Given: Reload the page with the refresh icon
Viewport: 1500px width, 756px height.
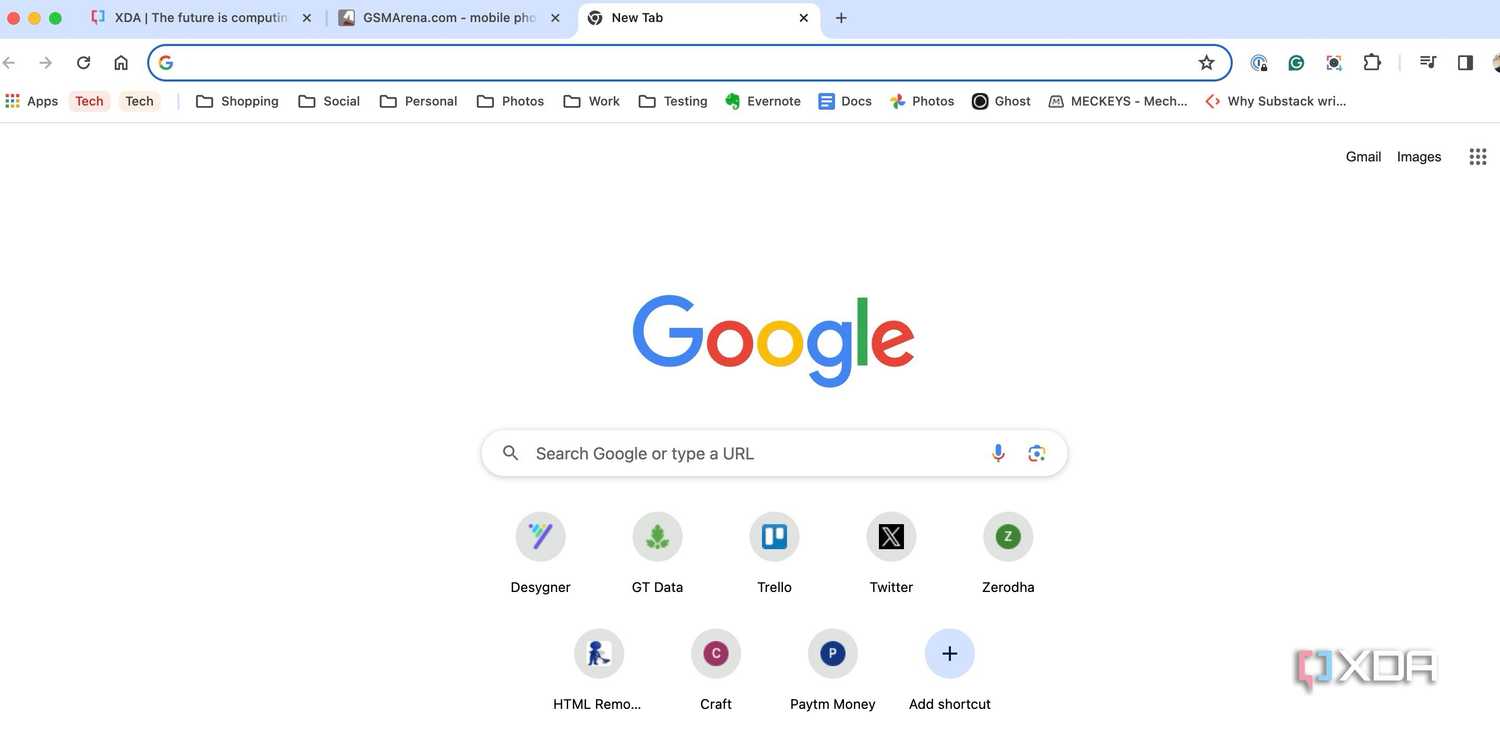Looking at the screenshot, I should click(84, 63).
